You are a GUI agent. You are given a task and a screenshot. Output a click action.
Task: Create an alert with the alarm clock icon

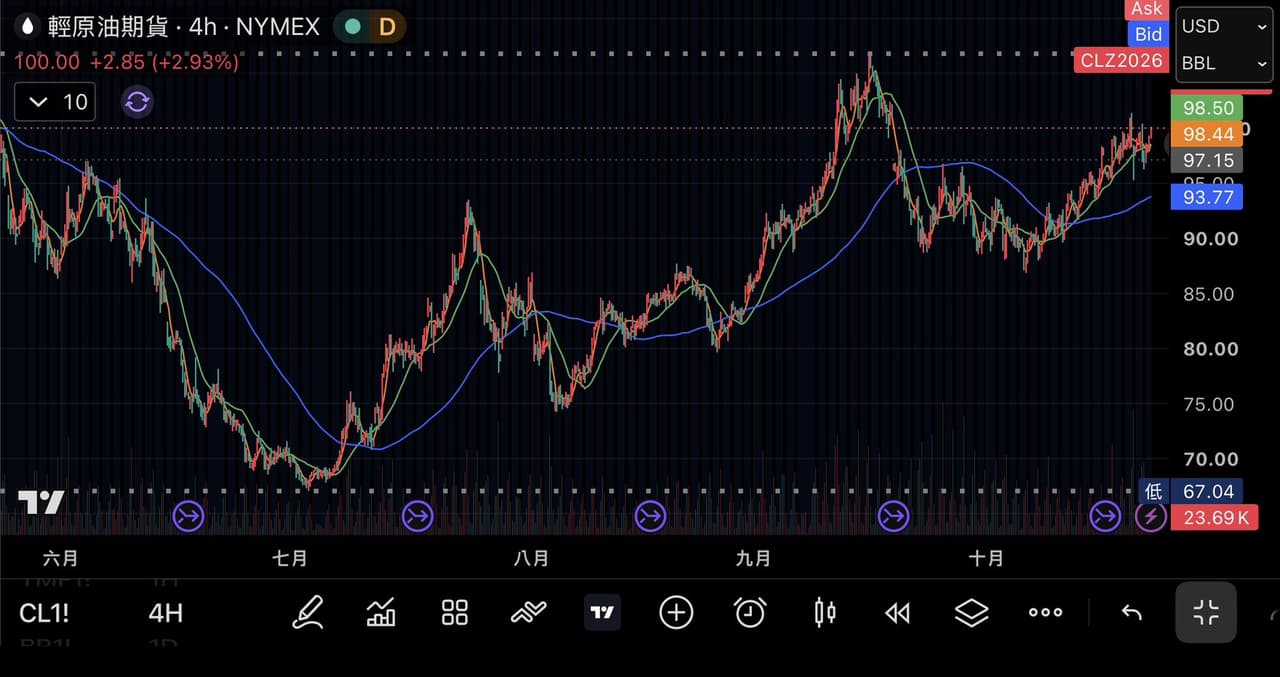(750, 612)
